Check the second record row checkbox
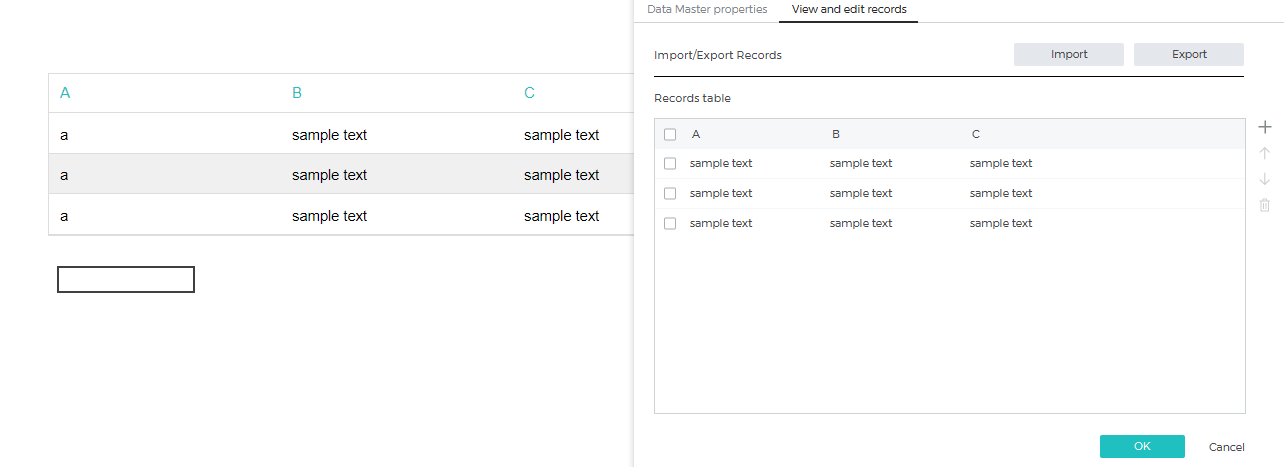The height and width of the screenshot is (467, 1284). point(670,193)
